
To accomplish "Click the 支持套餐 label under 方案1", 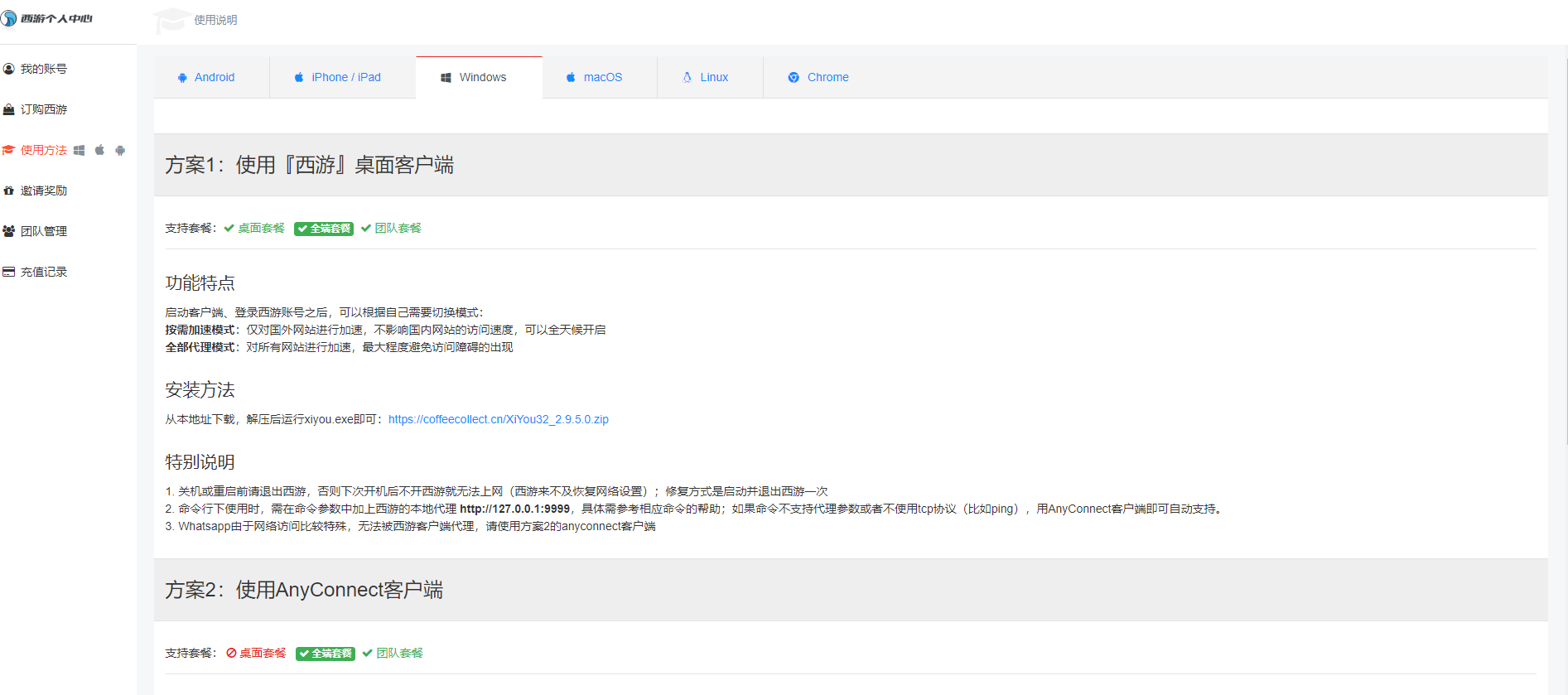I will click(191, 228).
